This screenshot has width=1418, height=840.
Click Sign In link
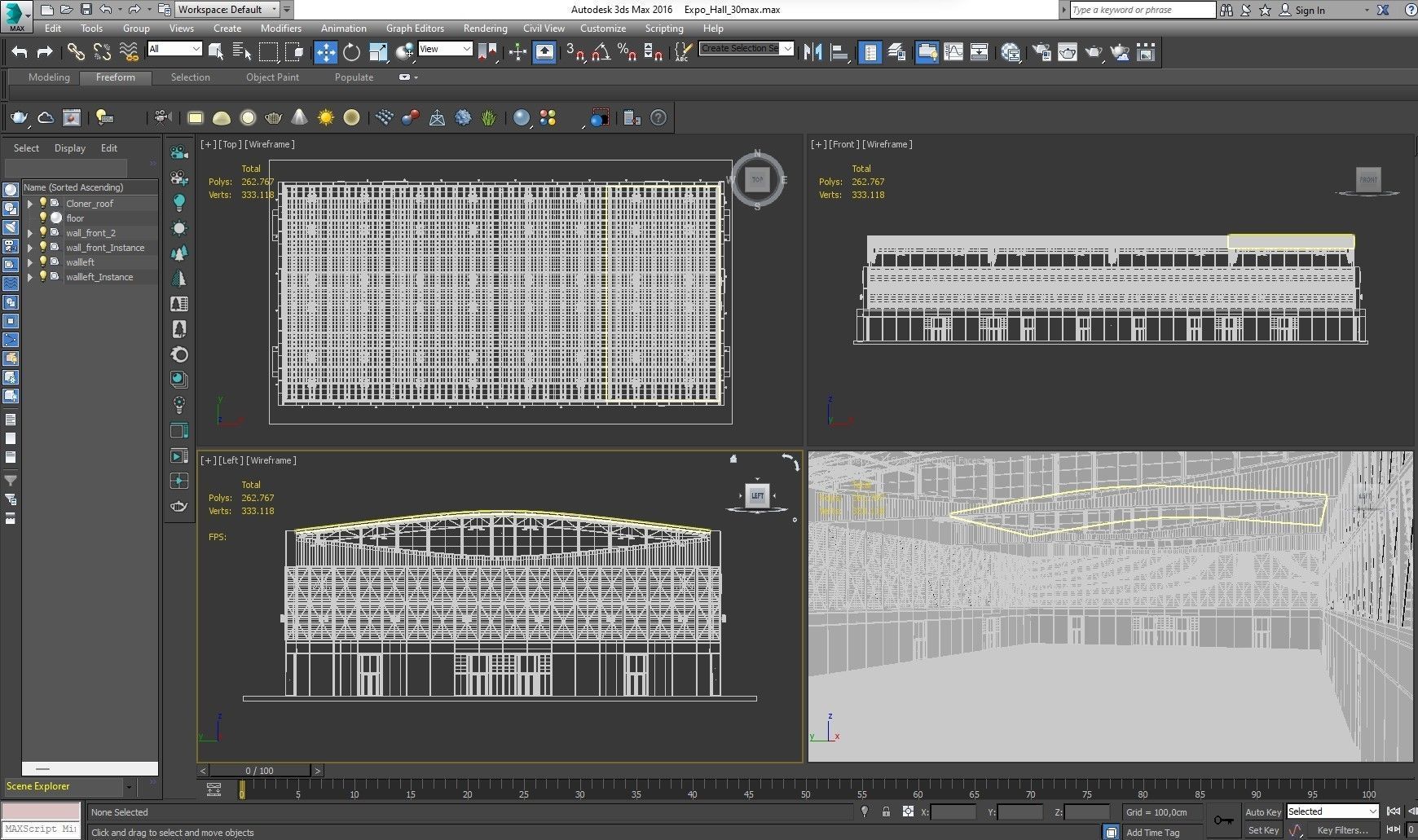pyautogui.click(x=1310, y=10)
